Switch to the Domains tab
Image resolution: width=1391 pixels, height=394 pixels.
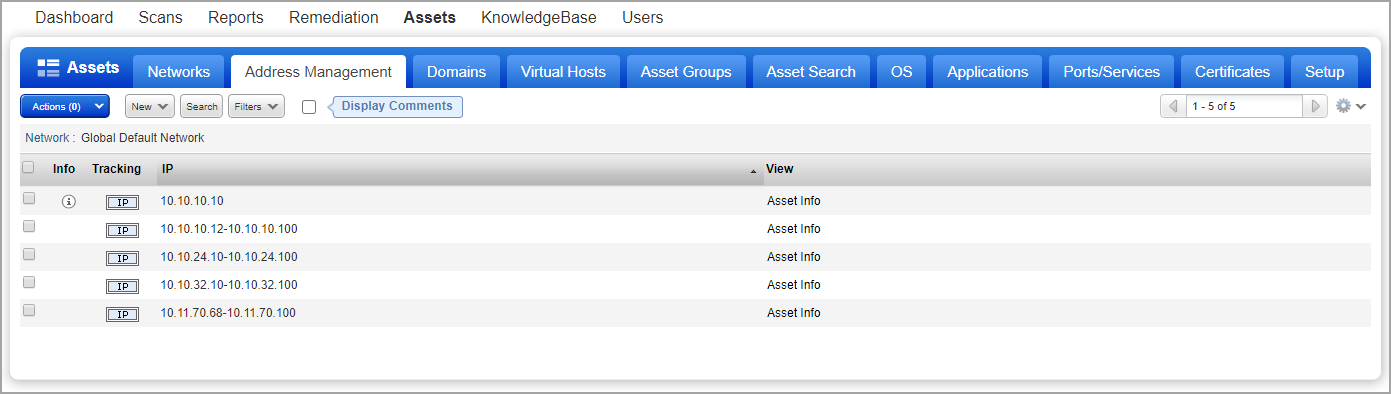[x=456, y=71]
